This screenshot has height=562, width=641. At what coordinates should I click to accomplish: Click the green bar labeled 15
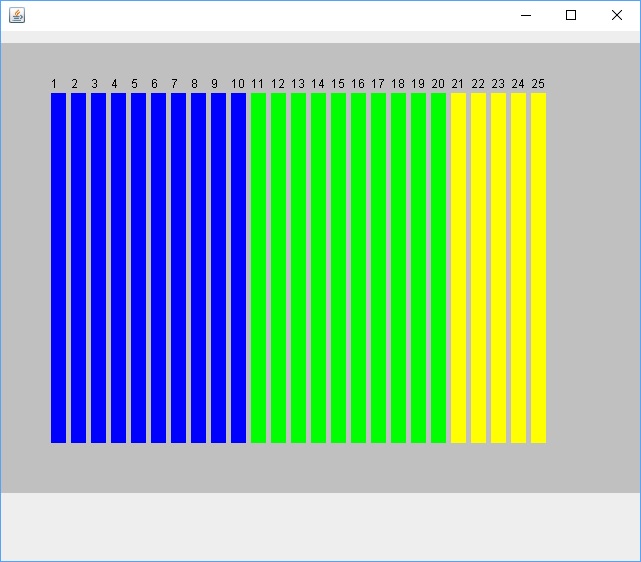pos(338,267)
